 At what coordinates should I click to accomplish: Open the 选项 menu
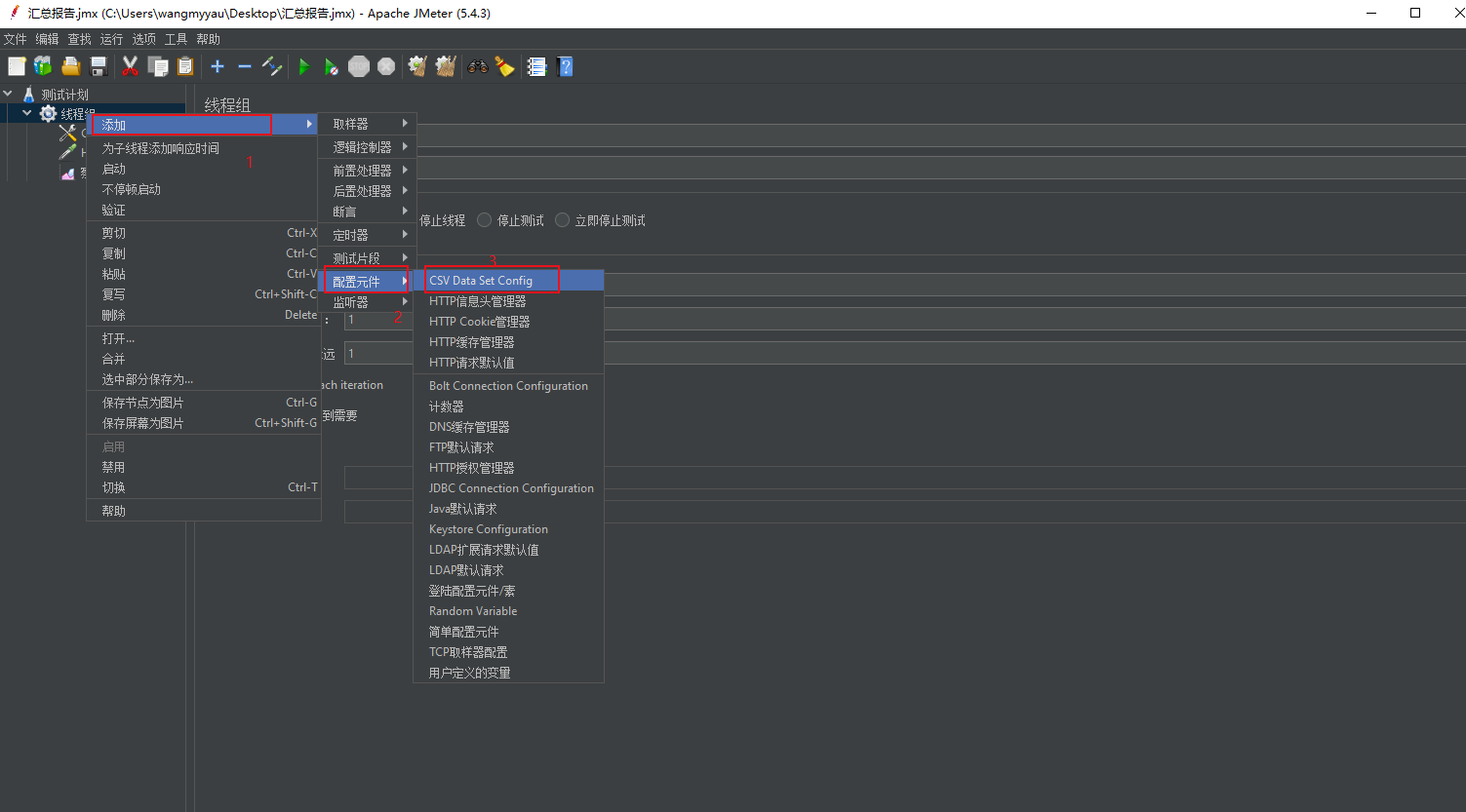pos(143,39)
